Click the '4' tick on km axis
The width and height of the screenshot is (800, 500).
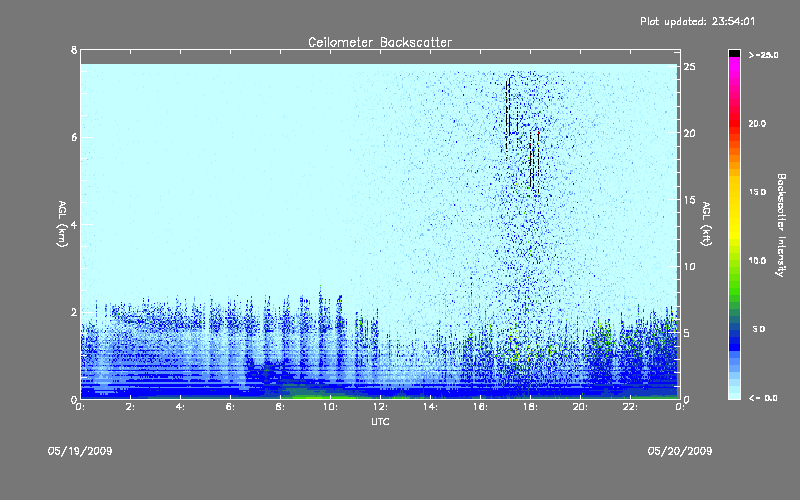pos(74,224)
